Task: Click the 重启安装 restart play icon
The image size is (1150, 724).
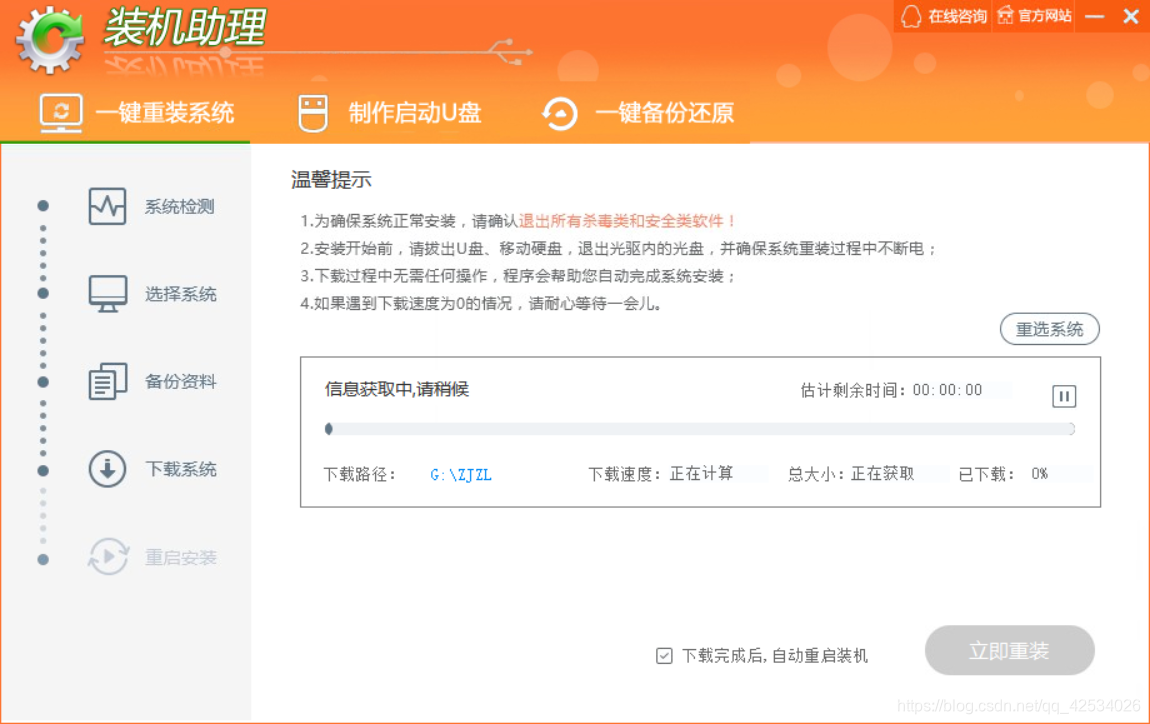Action: (109, 557)
